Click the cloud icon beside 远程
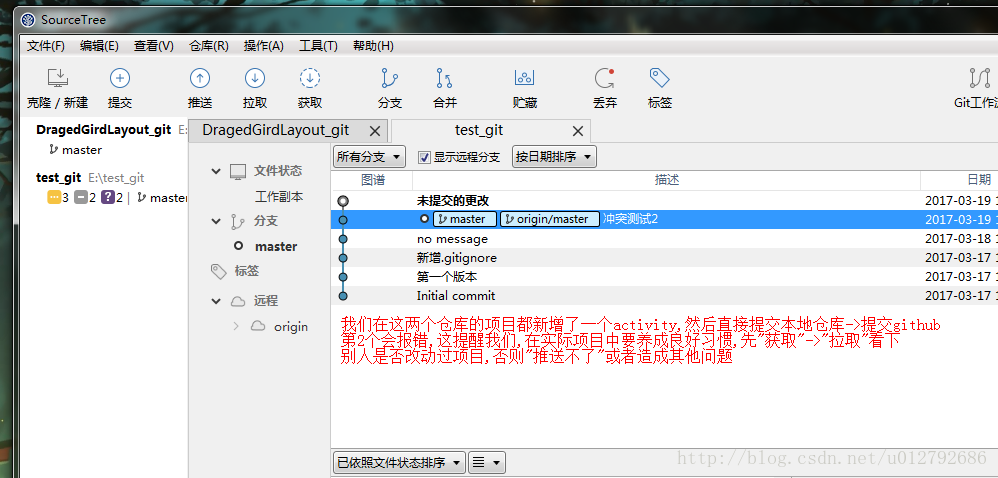 pyautogui.click(x=238, y=301)
